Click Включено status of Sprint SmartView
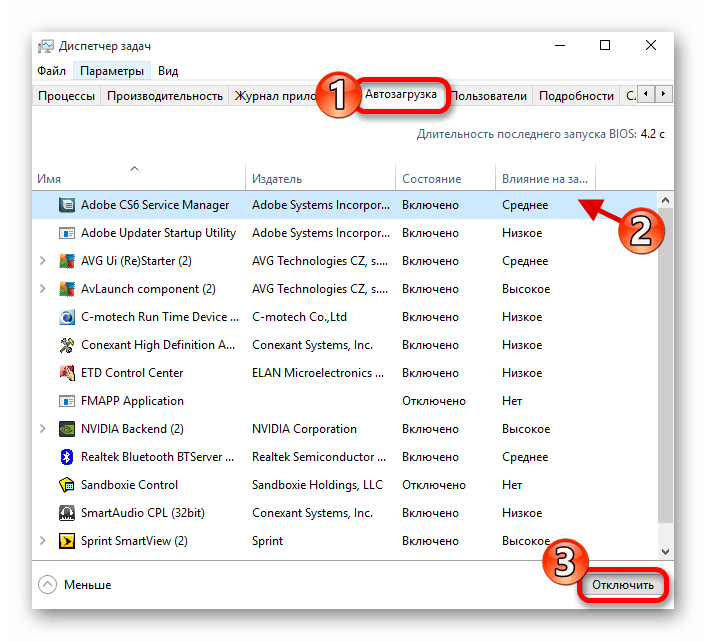Viewport: 706px width, 641px height. pyautogui.click(x=430, y=541)
